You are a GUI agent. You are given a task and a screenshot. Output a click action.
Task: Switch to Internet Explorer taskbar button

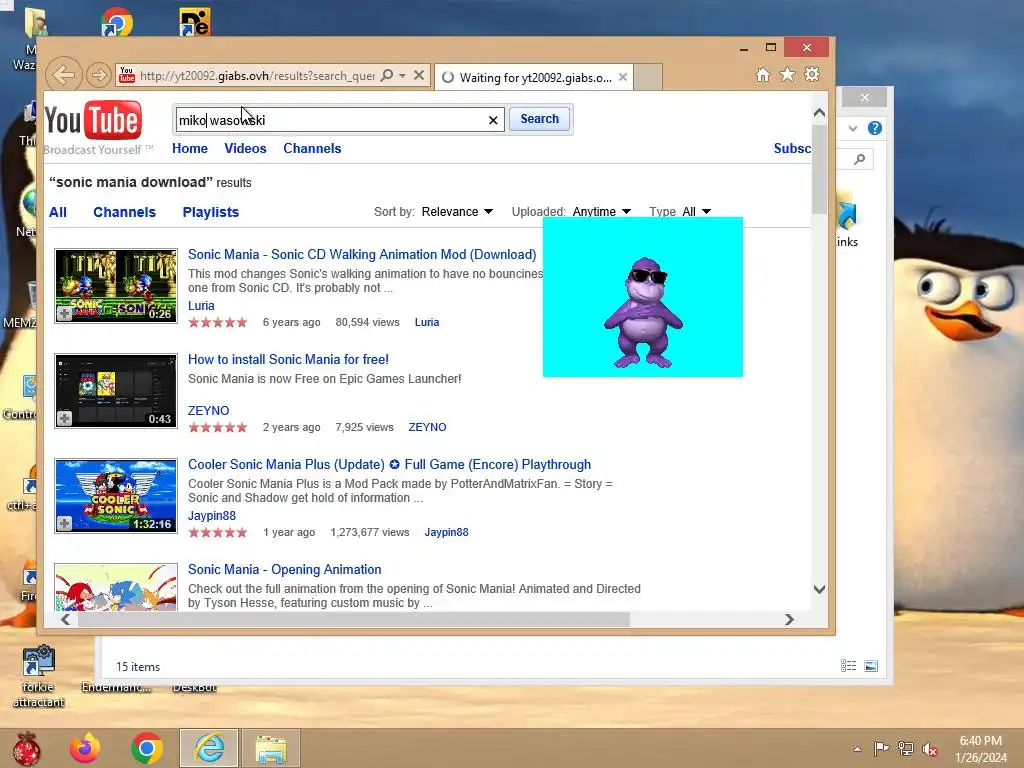209,748
